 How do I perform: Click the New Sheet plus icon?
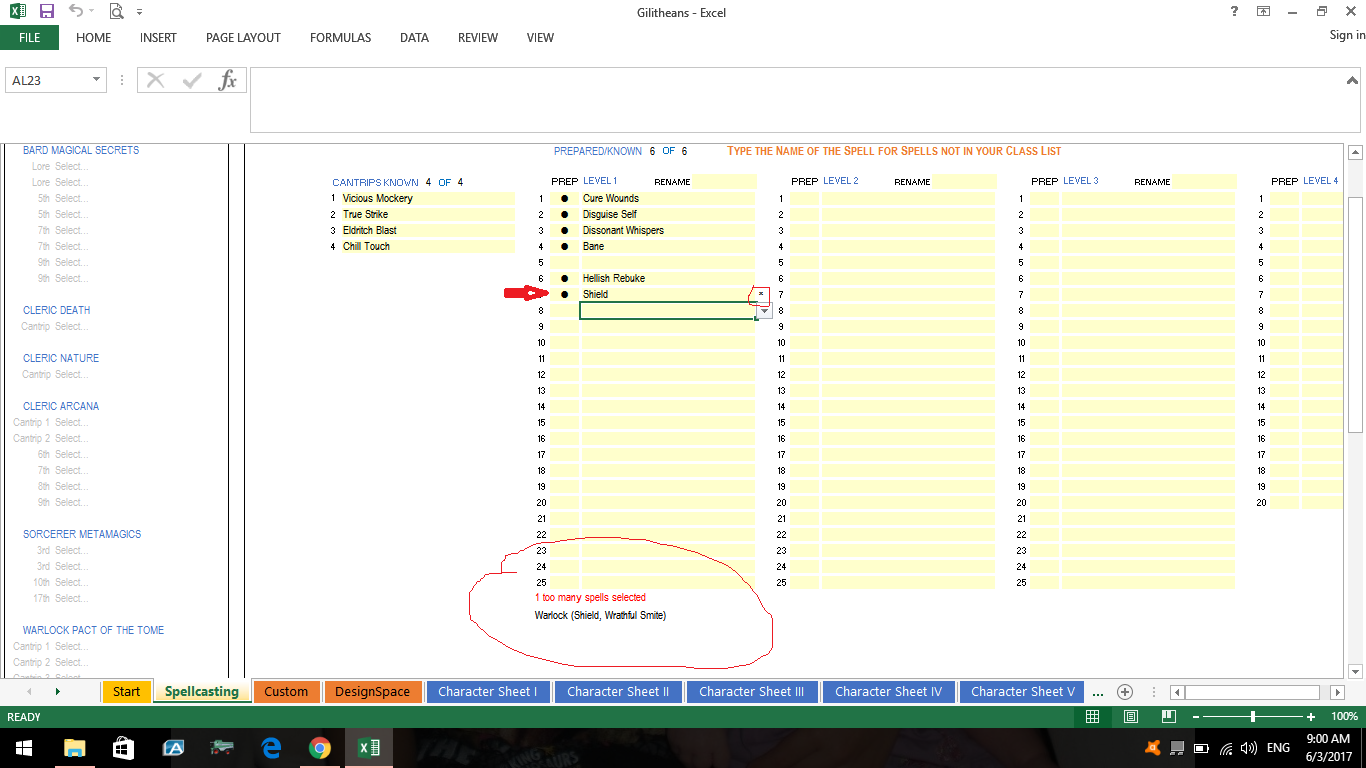pos(1125,691)
